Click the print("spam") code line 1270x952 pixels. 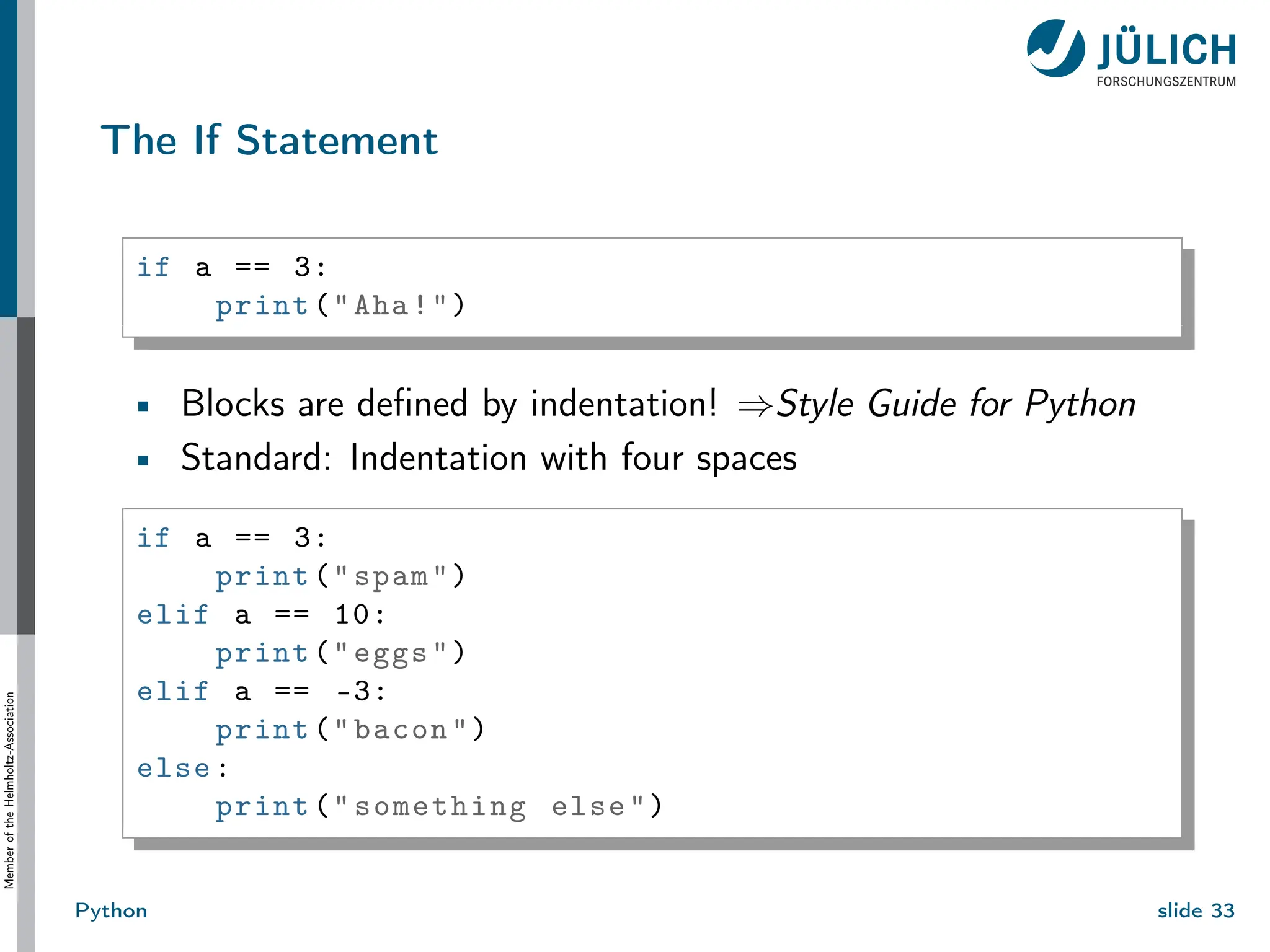[x=340, y=577]
